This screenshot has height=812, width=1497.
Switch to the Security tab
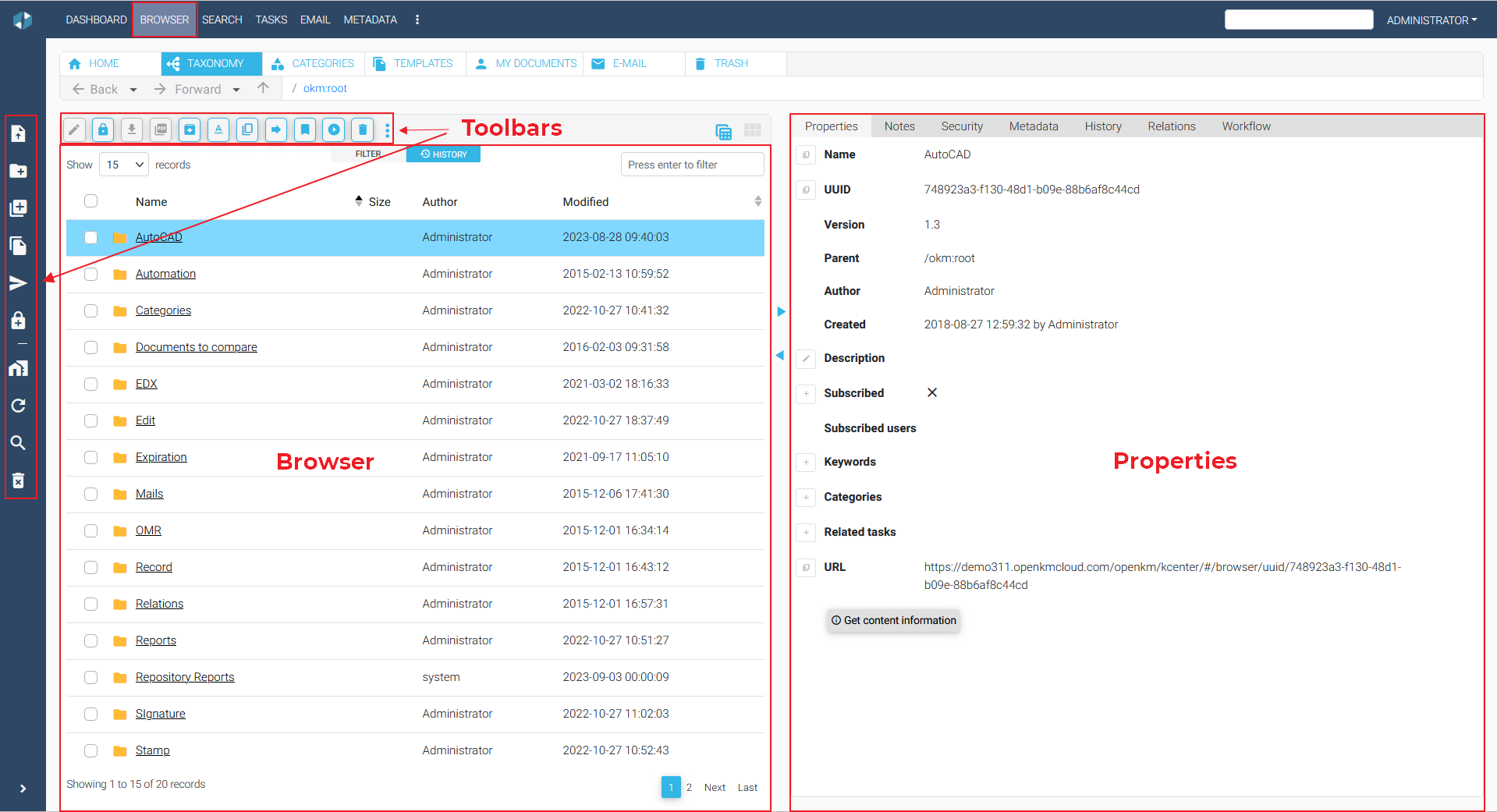pyautogui.click(x=961, y=126)
